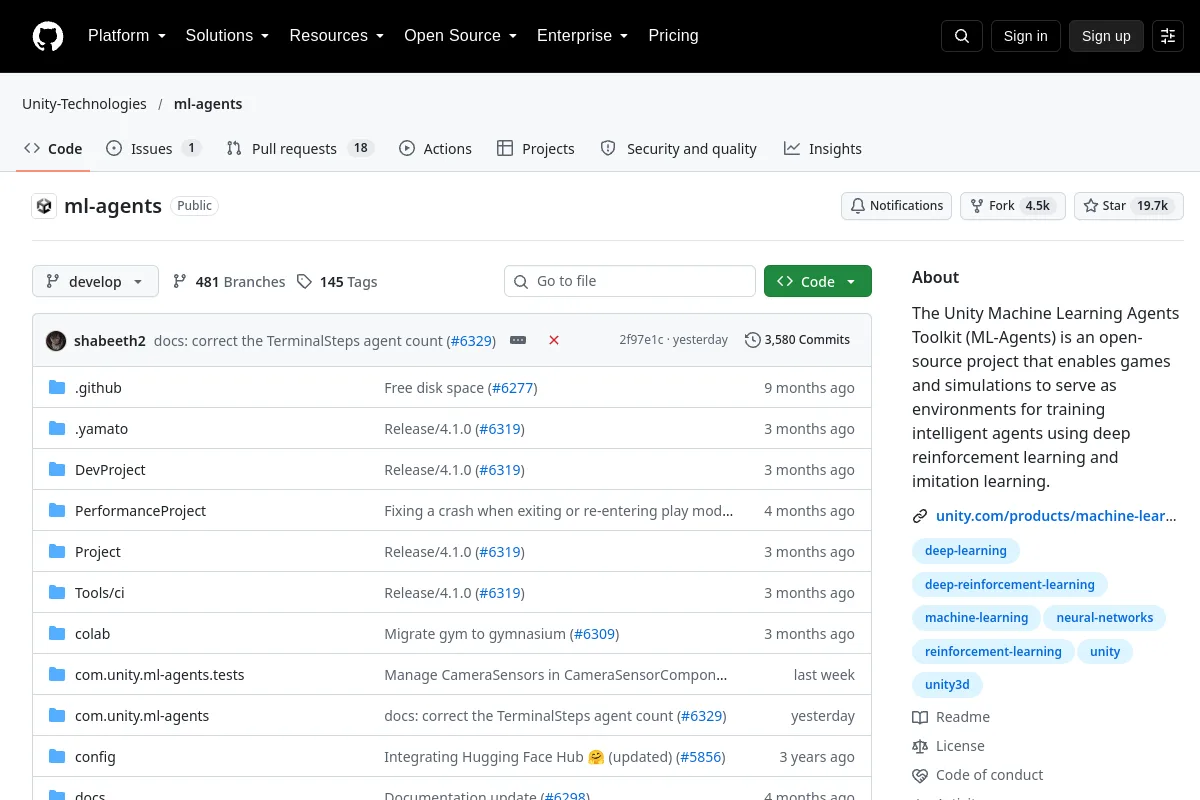Go to the Pricing page
Image resolution: width=1200 pixels, height=800 pixels.
(x=673, y=36)
